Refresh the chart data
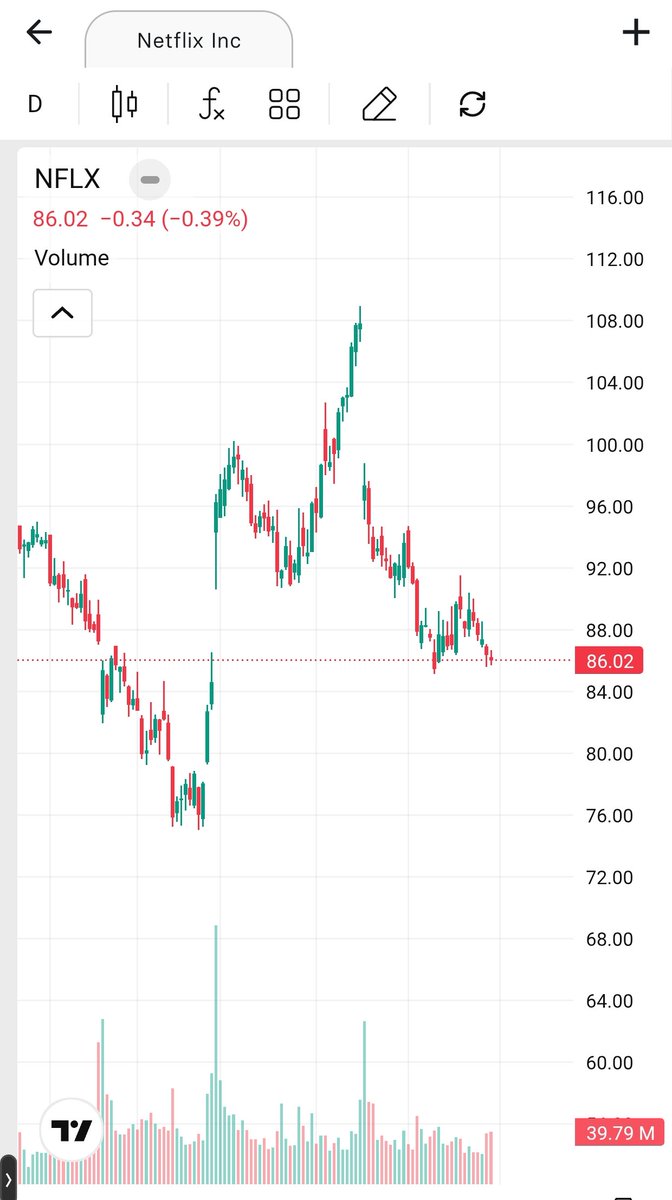Viewport: 672px width, 1200px height. pyautogui.click(x=472, y=104)
